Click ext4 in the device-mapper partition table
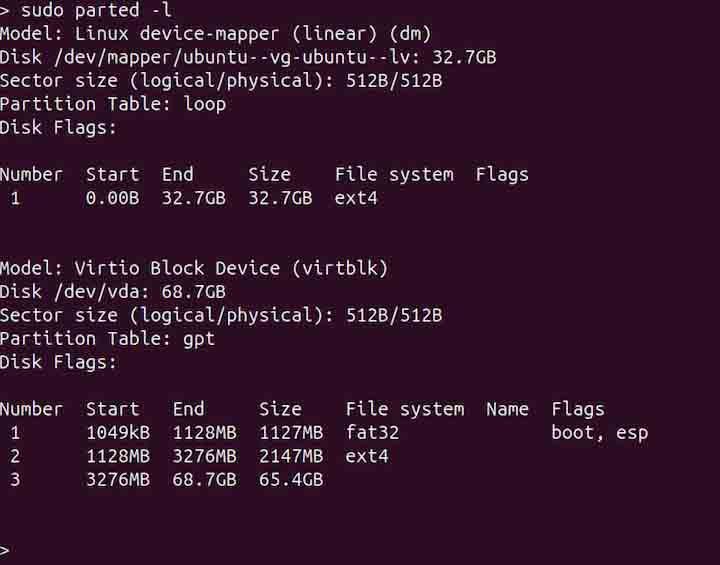 pyautogui.click(x=356, y=198)
